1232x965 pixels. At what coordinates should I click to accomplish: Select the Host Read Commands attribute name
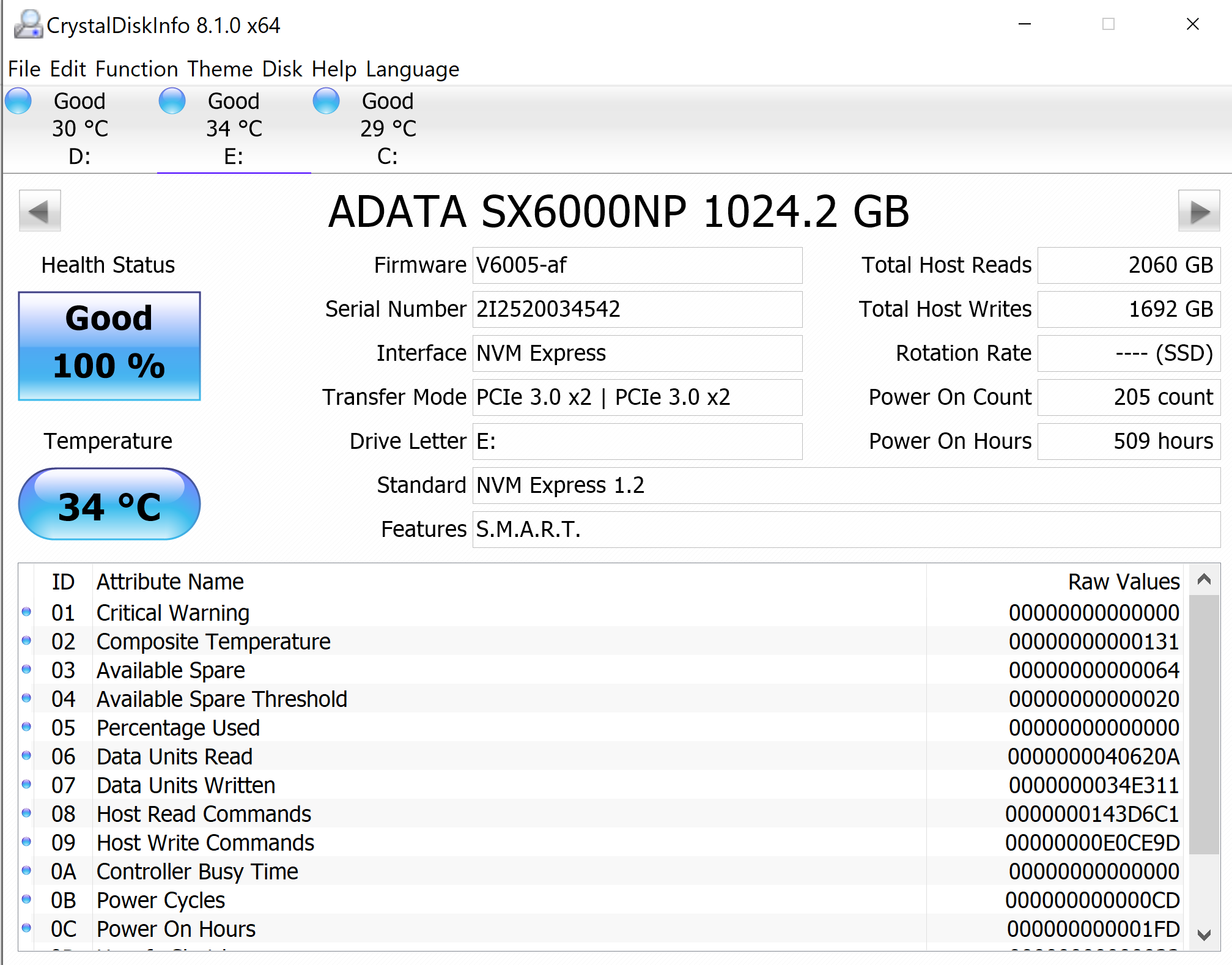[x=204, y=814]
